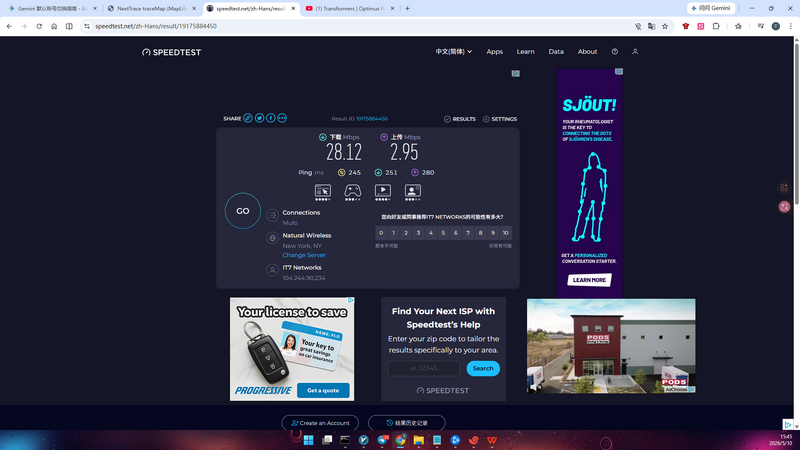Close the speedtest.net browser tab
The image size is (800, 450).
(x=293, y=8)
